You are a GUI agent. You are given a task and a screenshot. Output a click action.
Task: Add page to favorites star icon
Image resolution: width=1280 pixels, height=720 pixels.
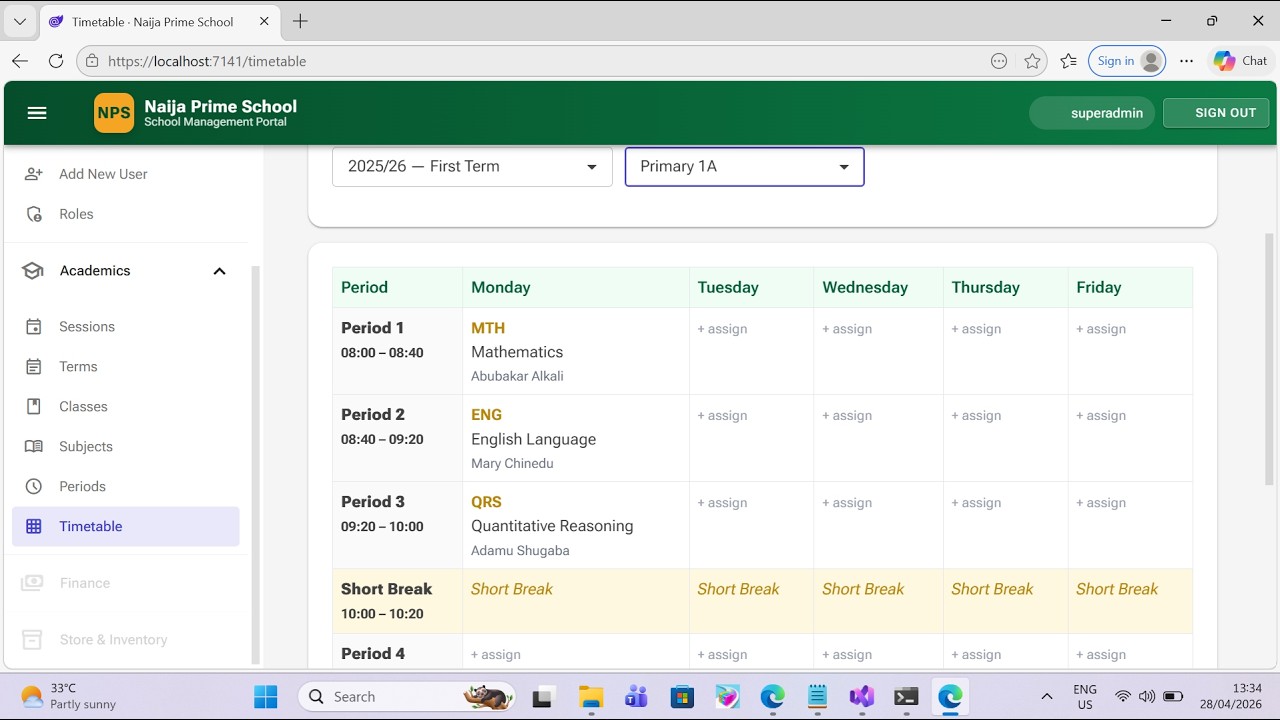click(1033, 61)
